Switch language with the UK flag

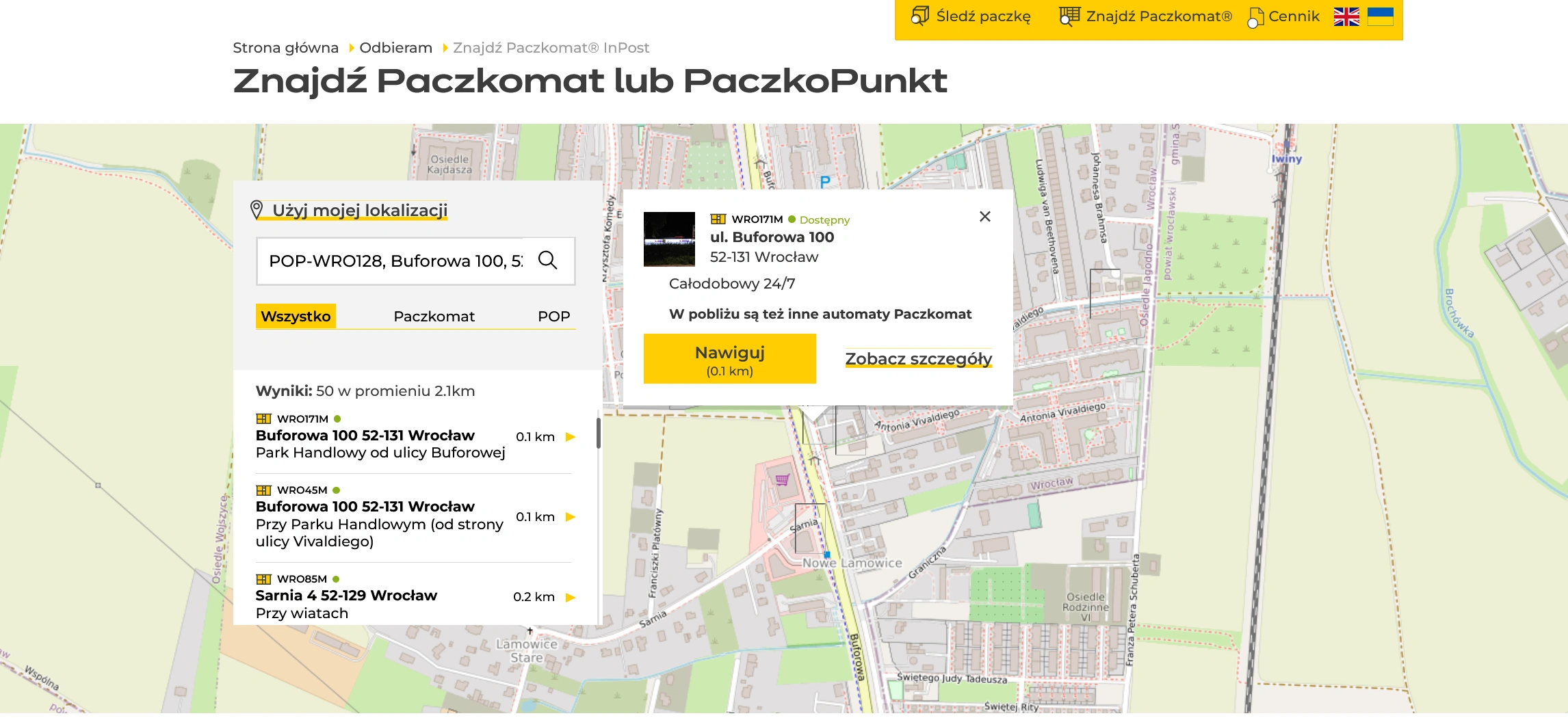coord(1346,16)
